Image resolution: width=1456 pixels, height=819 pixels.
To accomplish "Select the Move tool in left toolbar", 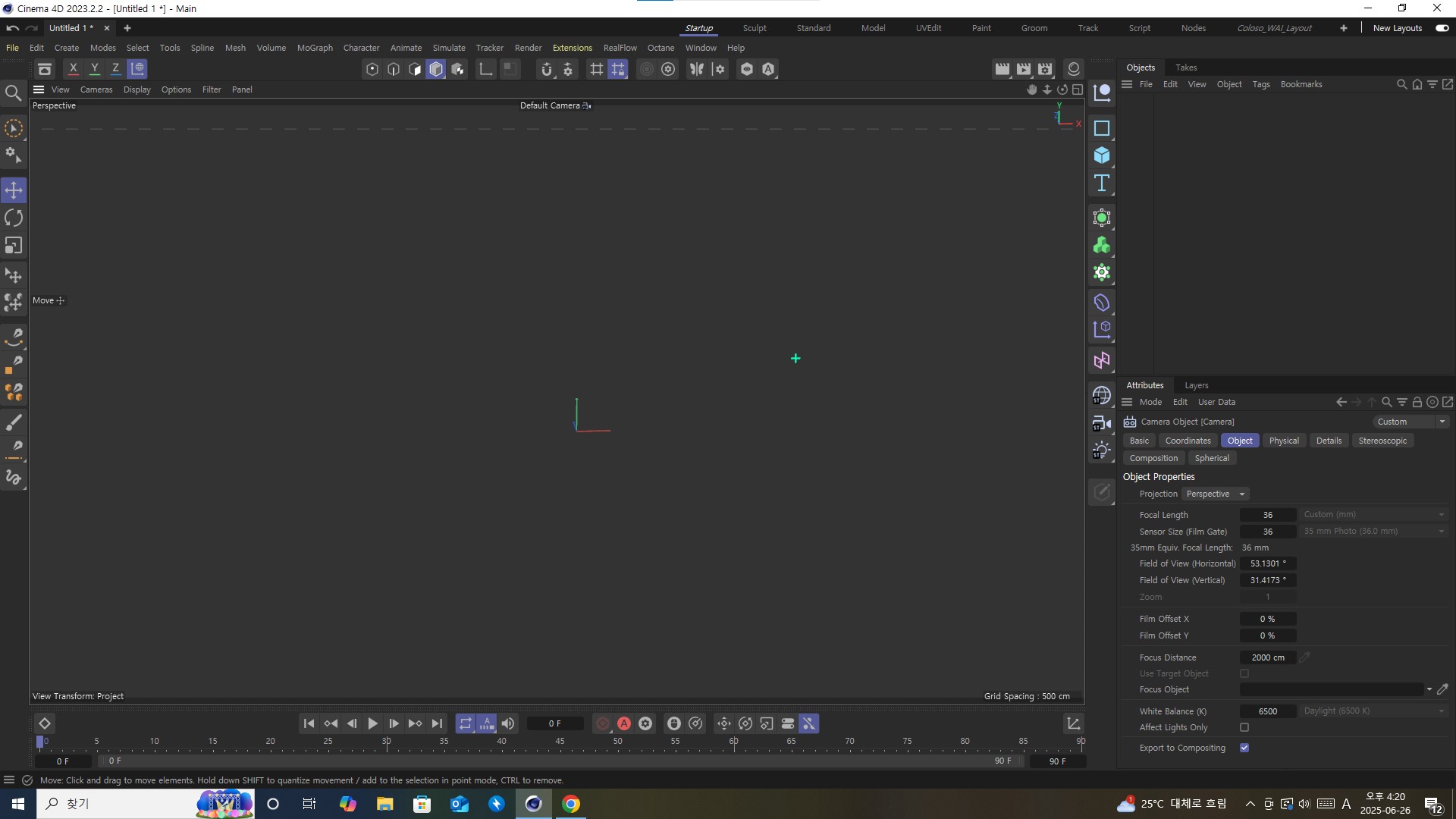I will pos(14,190).
